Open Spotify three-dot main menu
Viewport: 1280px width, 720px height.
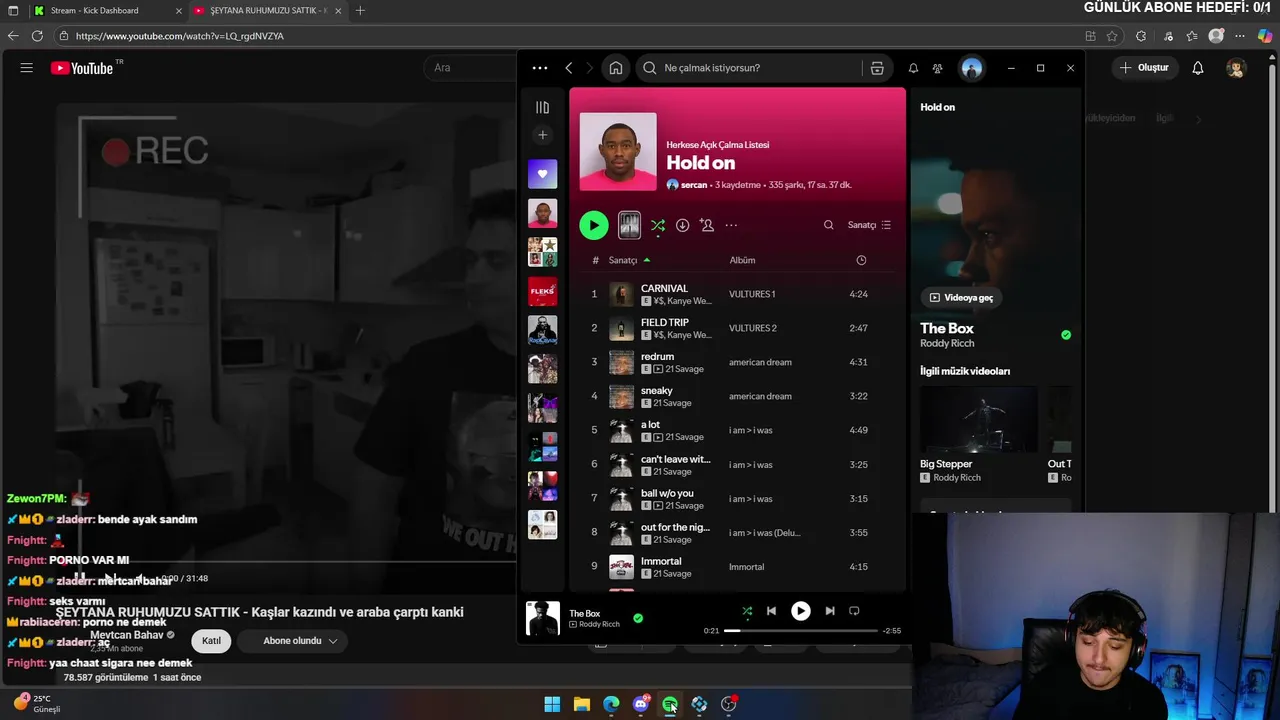540,68
